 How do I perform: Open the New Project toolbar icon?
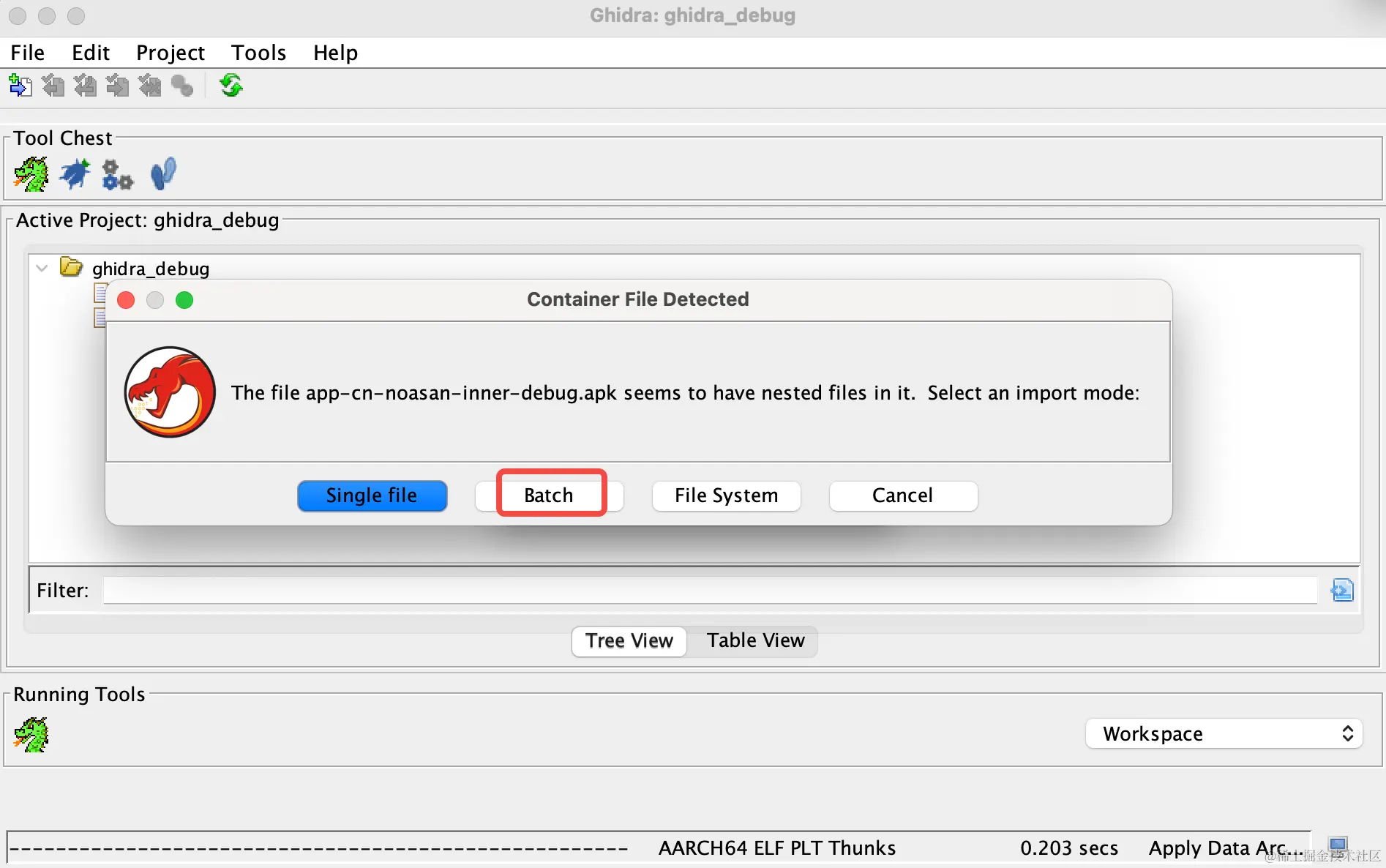[x=20, y=86]
